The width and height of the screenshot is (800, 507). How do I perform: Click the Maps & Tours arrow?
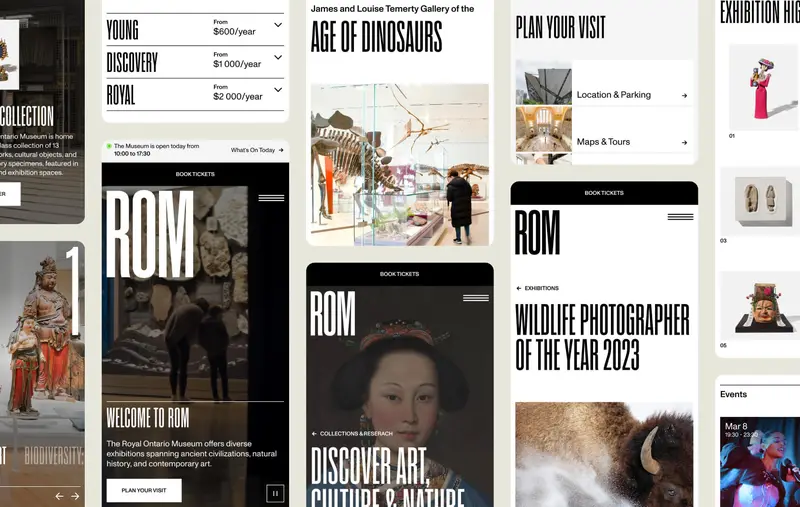click(684, 142)
